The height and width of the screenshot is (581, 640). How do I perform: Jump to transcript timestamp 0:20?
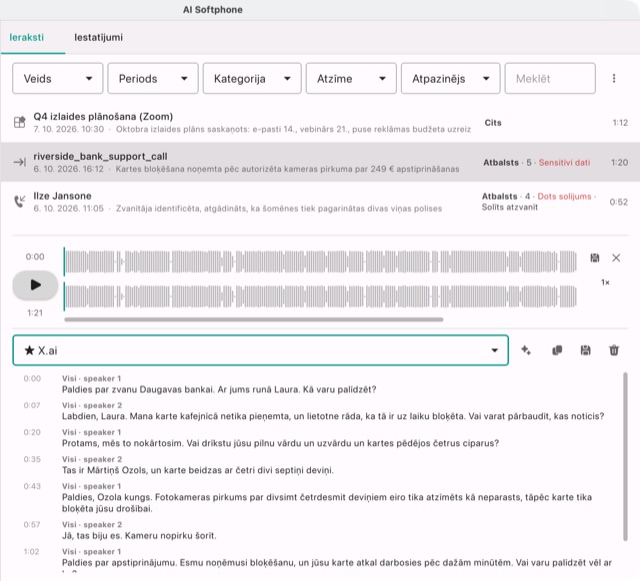[32, 432]
